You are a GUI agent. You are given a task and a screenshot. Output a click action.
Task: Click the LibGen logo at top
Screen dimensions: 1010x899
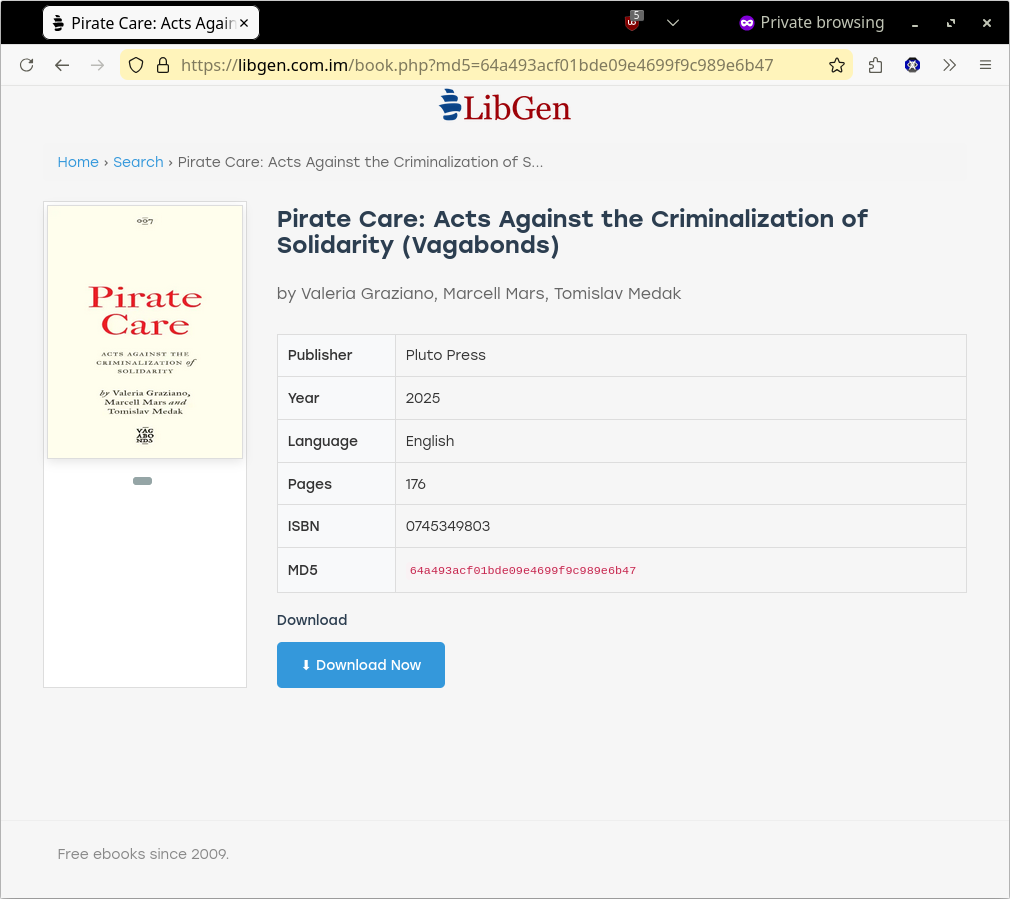click(505, 106)
